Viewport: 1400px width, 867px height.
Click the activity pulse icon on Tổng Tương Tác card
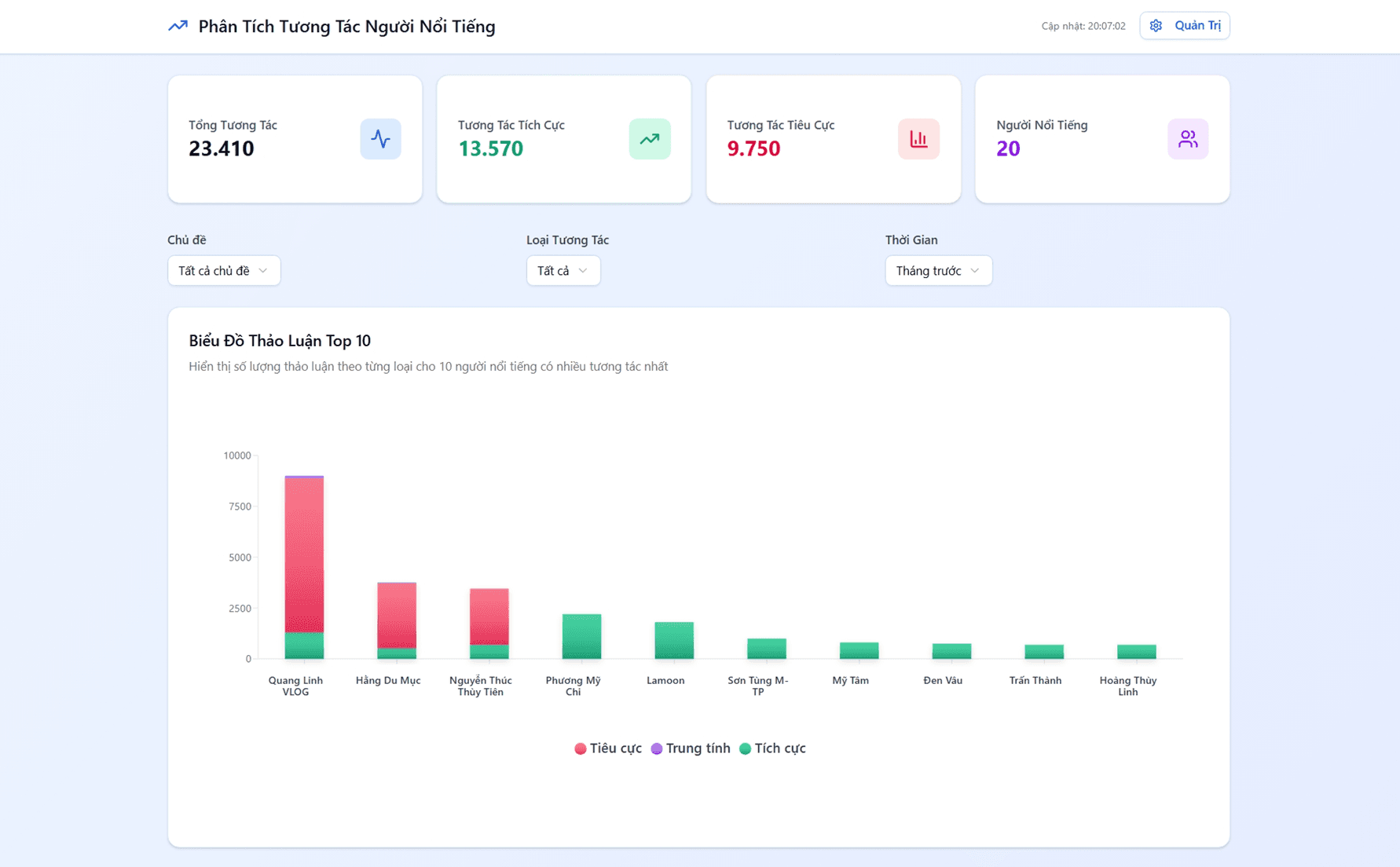[x=380, y=138]
